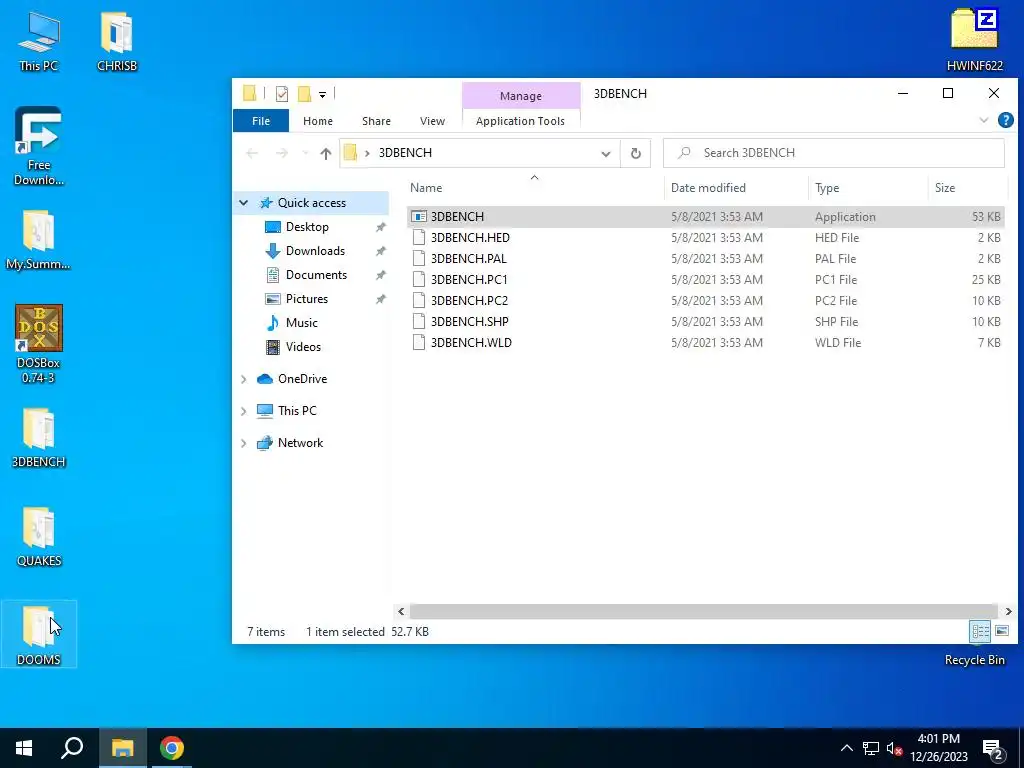The height and width of the screenshot is (768, 1024).
Task: Open taskbar Search
Action: click(72, 748)
